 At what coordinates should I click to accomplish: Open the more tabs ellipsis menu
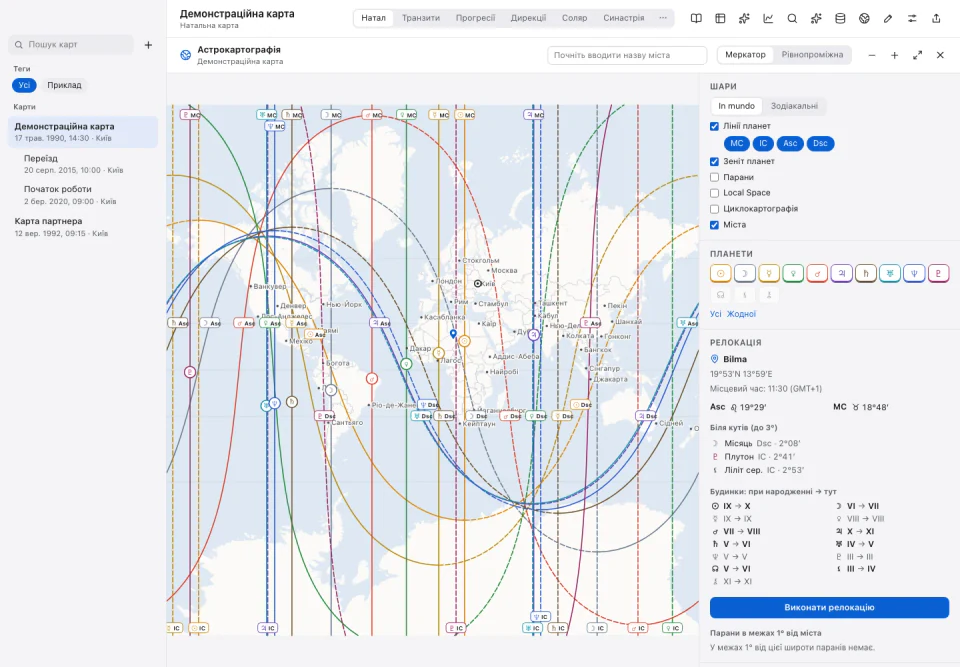(x=663, y=18)
